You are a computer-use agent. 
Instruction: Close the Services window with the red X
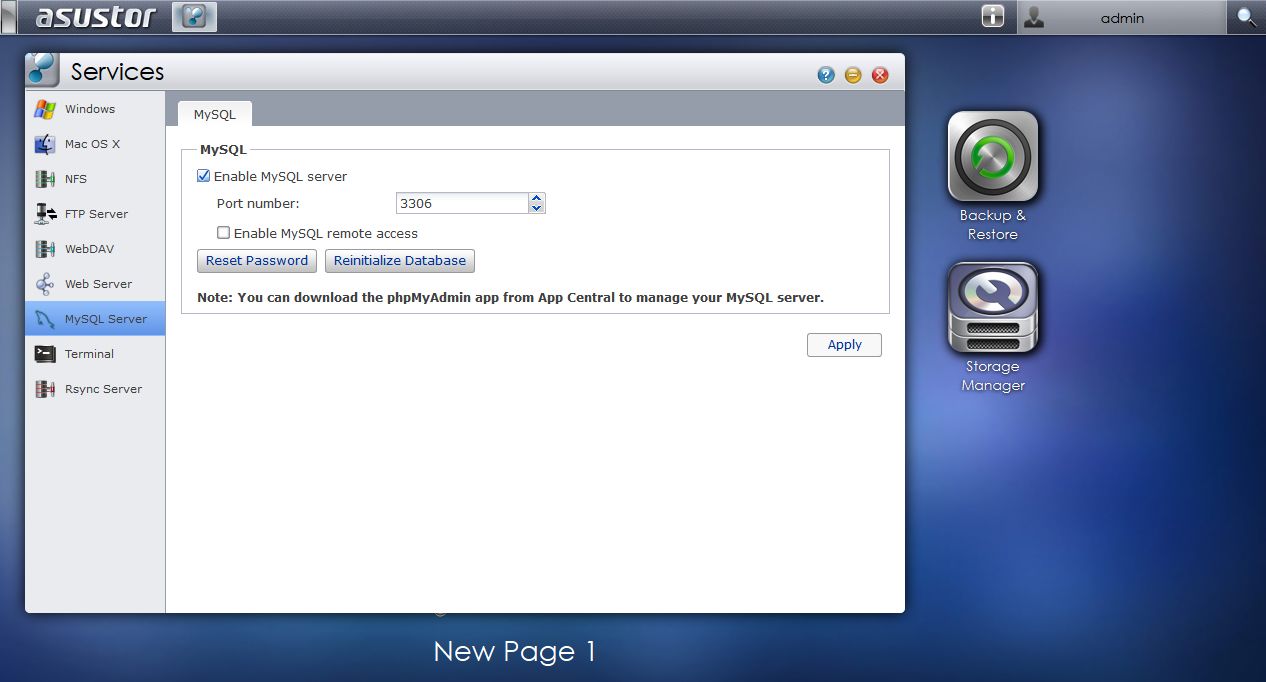[880, 75]
